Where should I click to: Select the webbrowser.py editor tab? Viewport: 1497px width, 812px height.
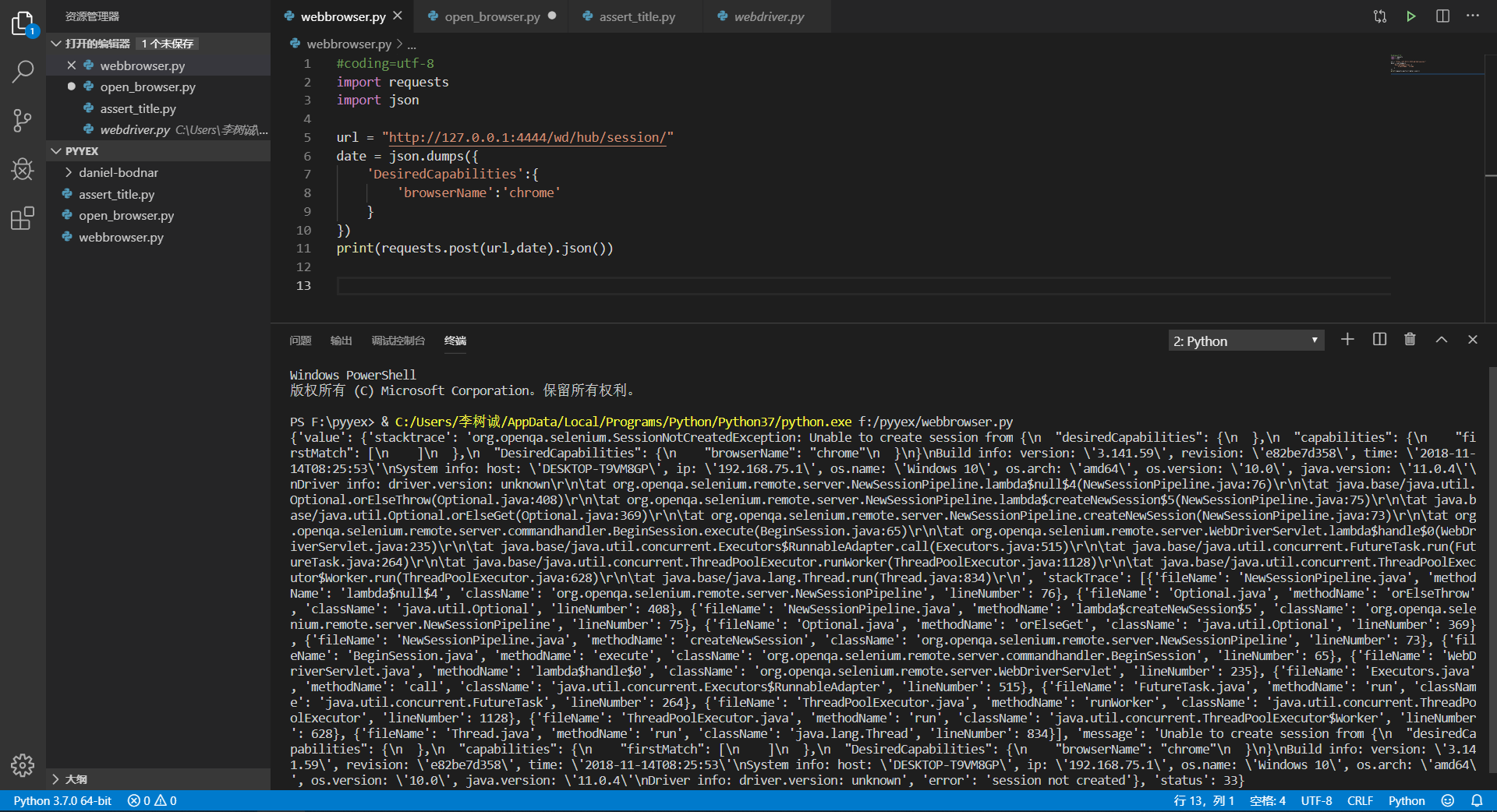343,16
